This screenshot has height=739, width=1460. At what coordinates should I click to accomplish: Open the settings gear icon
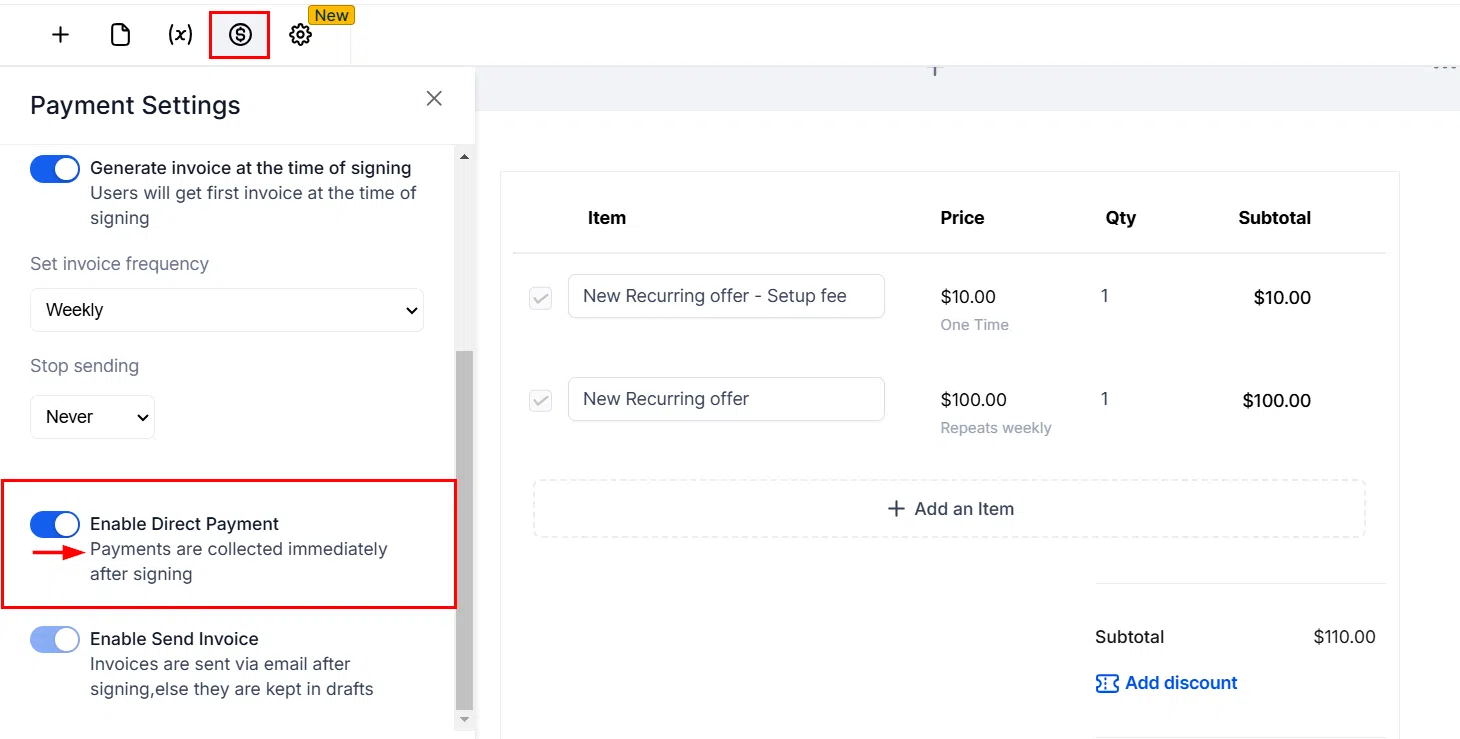[x=300, y=35]
